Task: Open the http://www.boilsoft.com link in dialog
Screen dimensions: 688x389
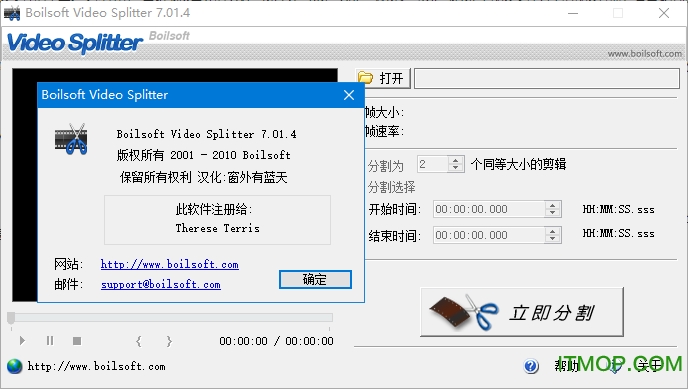Action: coord(169,264)
